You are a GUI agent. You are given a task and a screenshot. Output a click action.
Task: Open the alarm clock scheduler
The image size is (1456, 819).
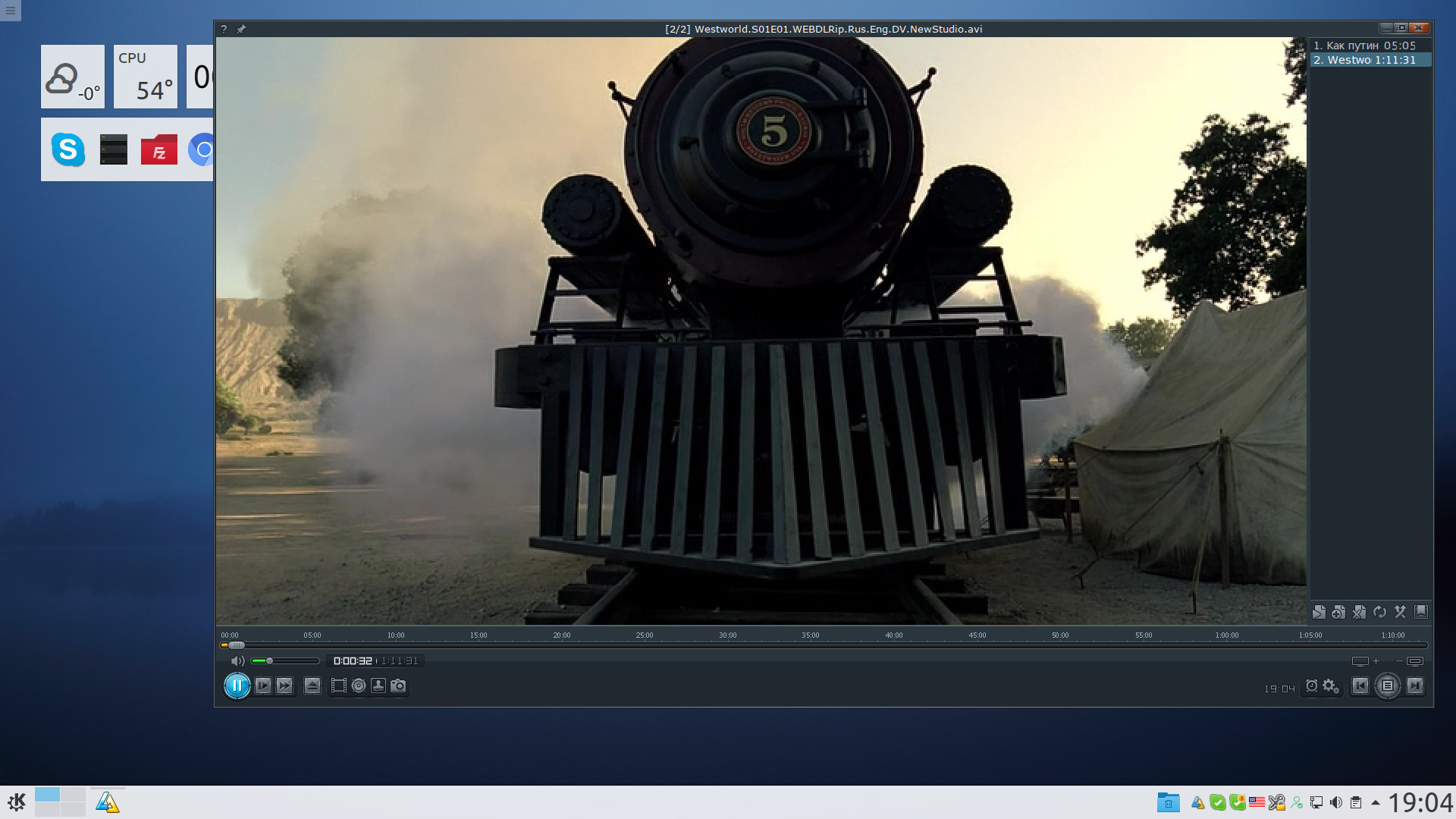[x=1311, y=686]
